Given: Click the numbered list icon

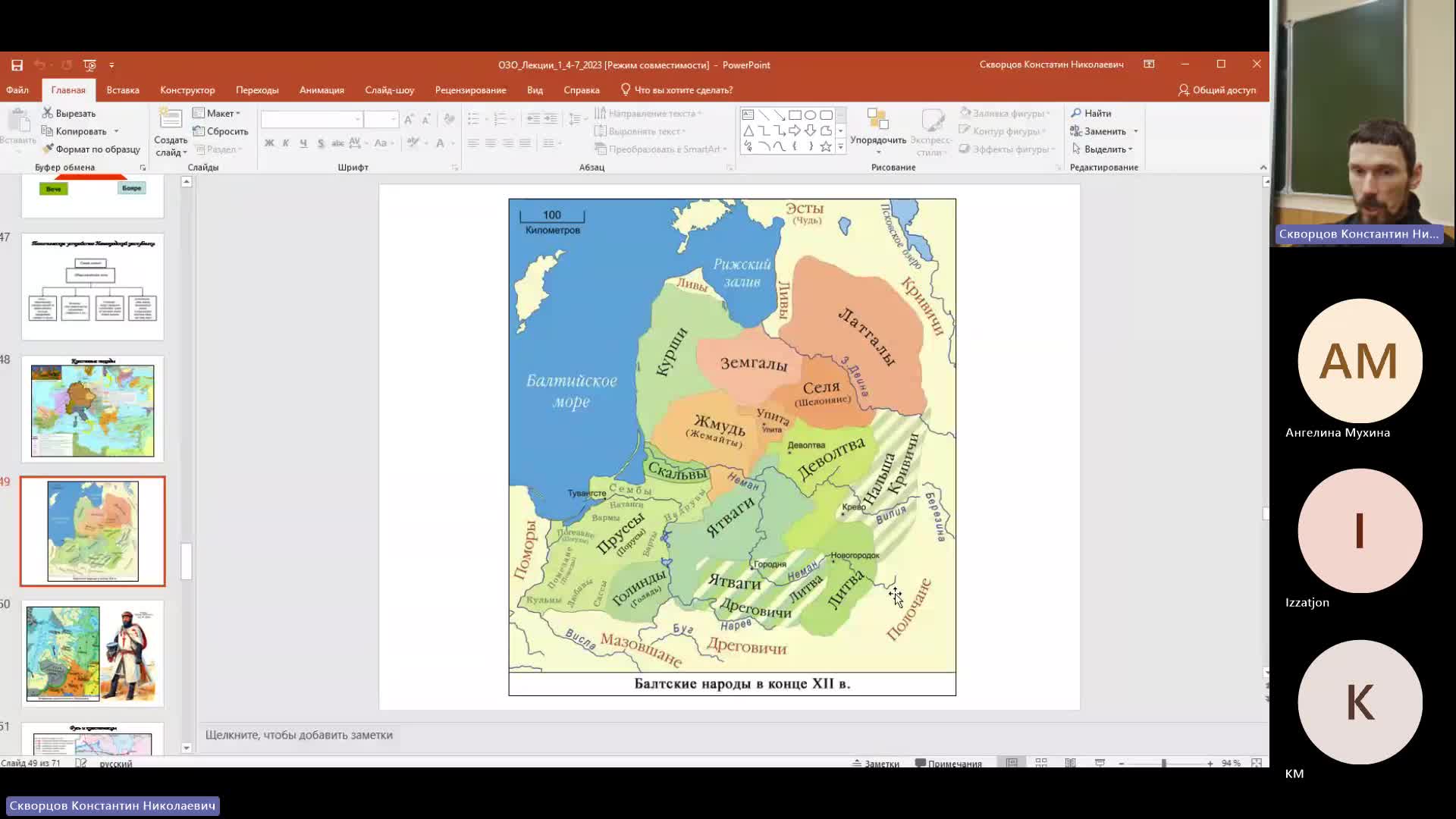Looking at the screenshot, I should point(500,119).
